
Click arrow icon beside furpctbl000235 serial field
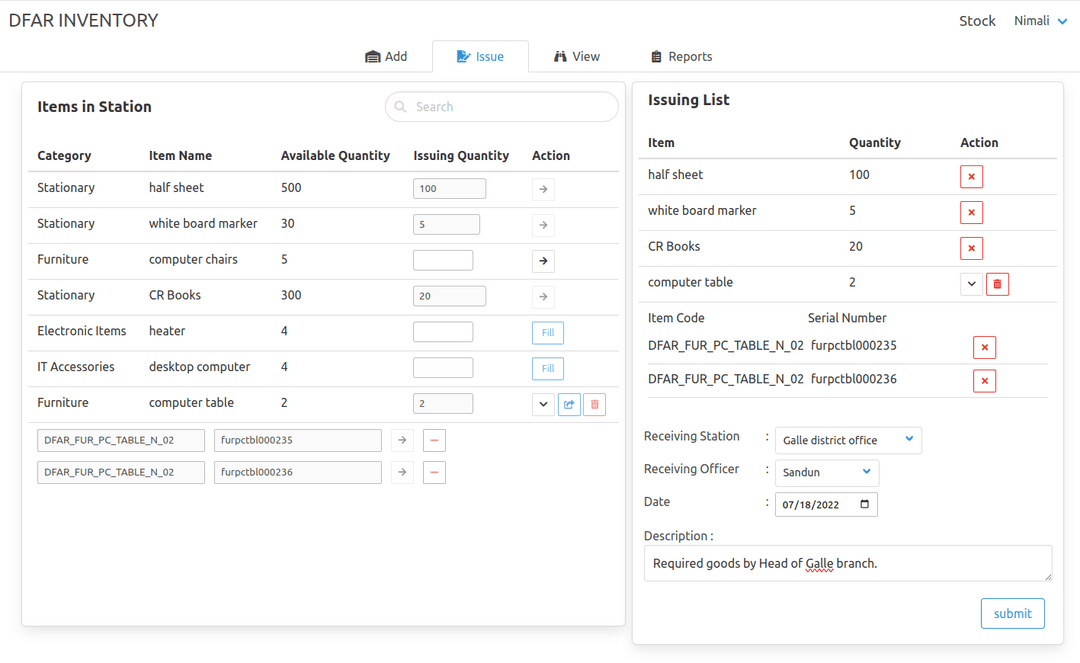[402, 439]
